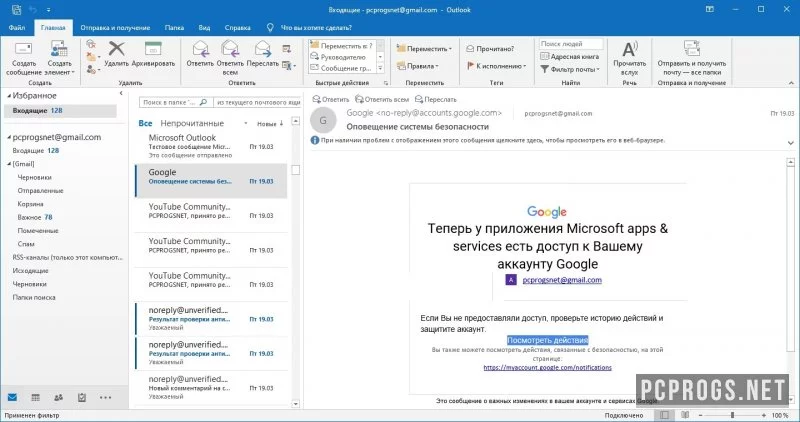Collapse the ribbon
The image size is (800, 422).
coord(791,83)
